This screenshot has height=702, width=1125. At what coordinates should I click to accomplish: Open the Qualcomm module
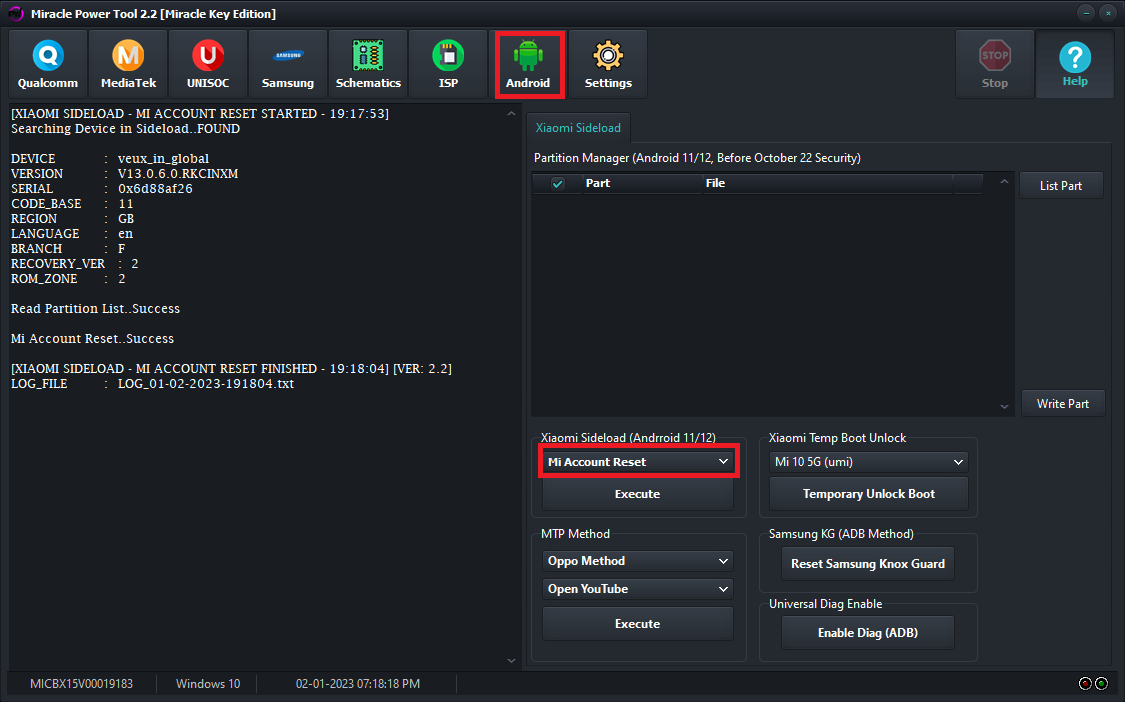pyautogui.click(x=48, y=64)
